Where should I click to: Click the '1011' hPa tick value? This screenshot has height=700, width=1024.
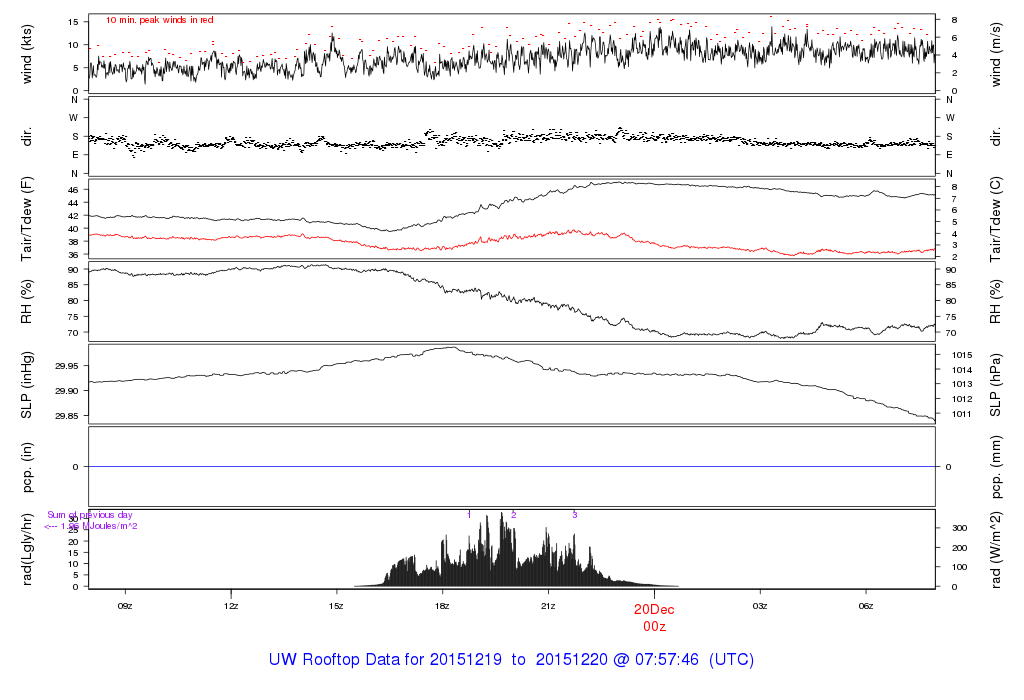962,414
